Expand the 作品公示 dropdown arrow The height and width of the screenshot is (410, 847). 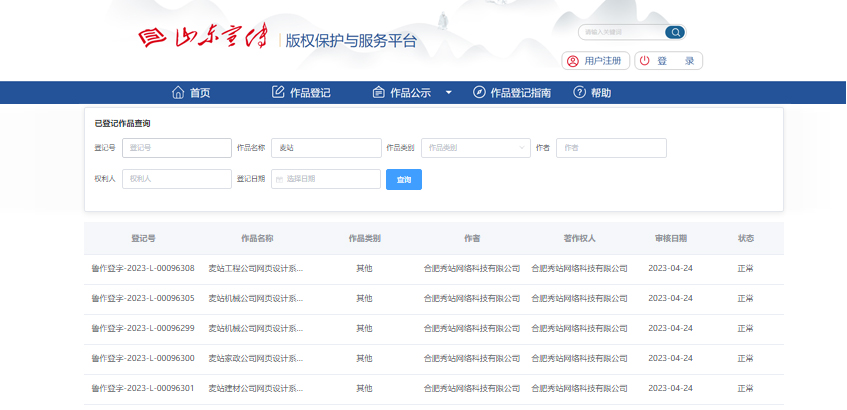(x=449, y=93)
